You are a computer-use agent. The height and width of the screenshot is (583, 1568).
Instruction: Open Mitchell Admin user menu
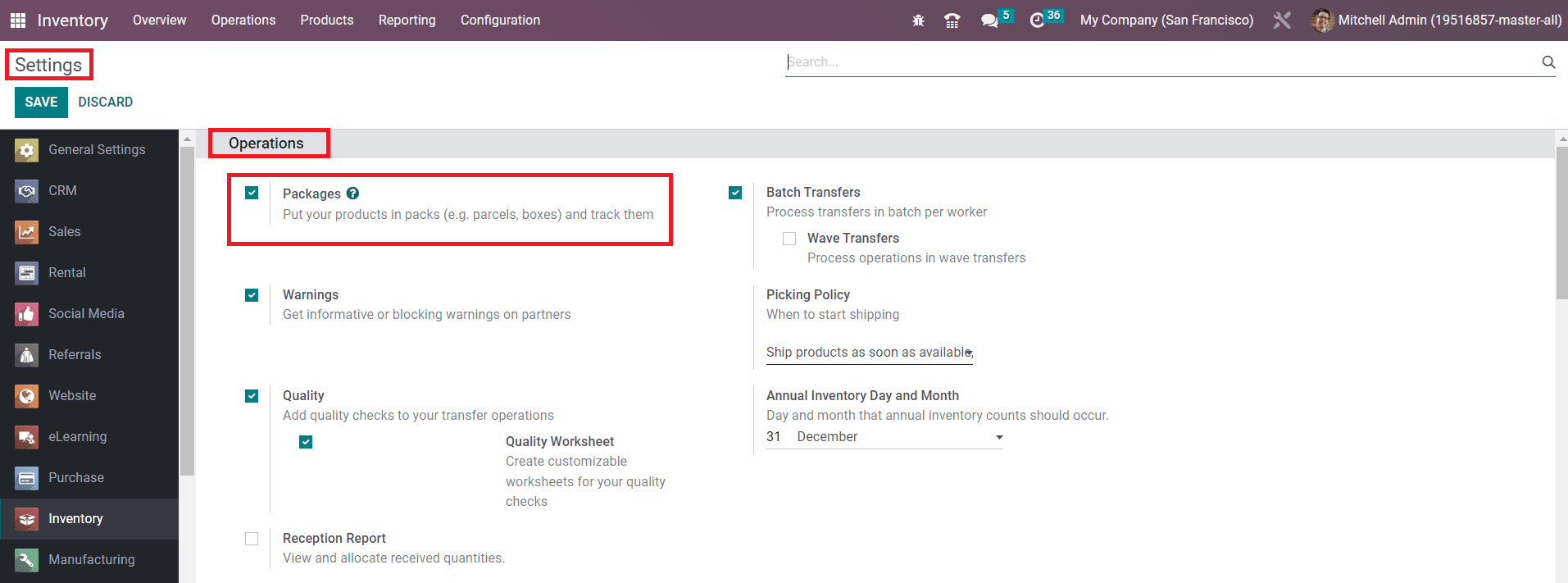1436,20
